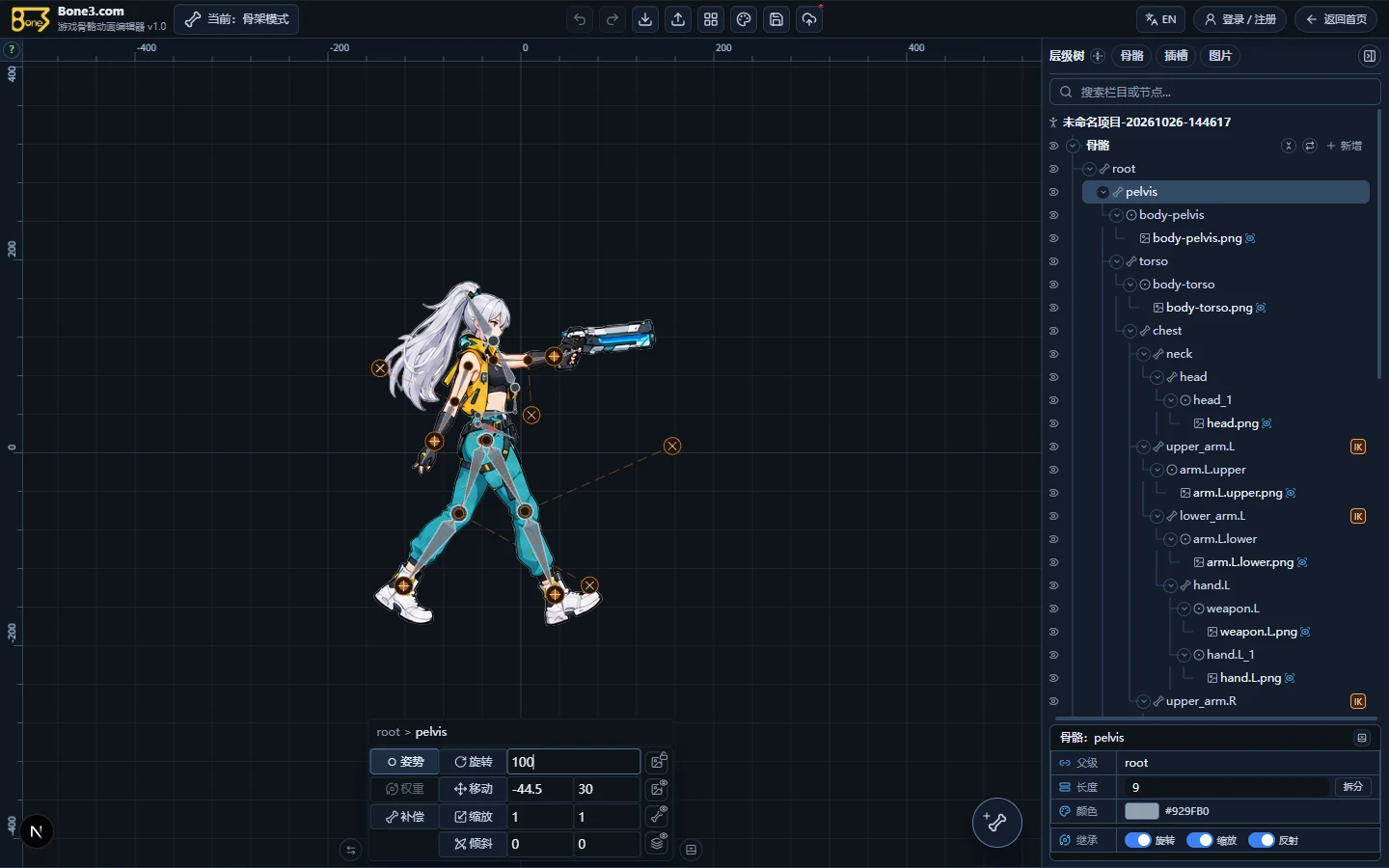Click the upload/export icon in top toolbar

[678, 19]
